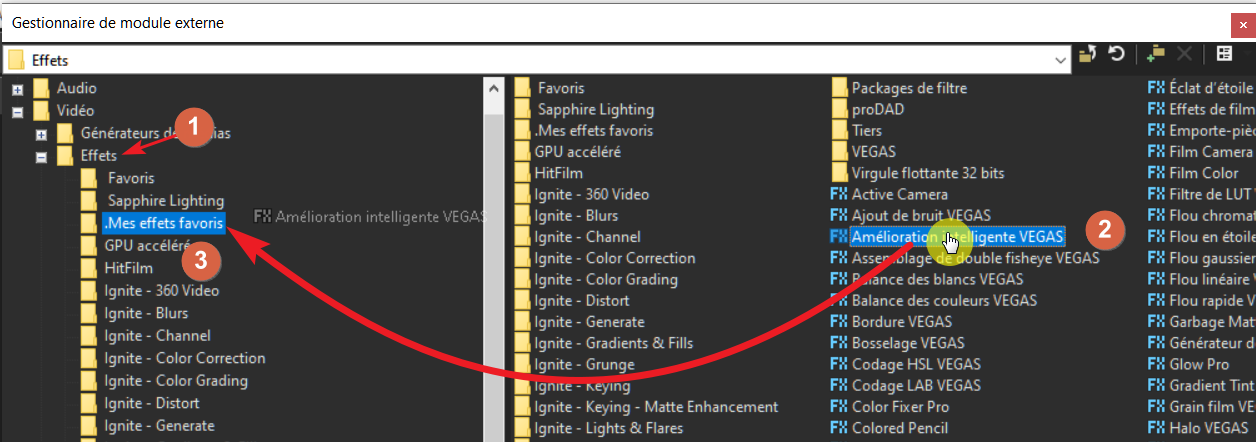This screenshot has height=442, width=1256.
Task: Select the Film Camera effect
Action: 1211,152
